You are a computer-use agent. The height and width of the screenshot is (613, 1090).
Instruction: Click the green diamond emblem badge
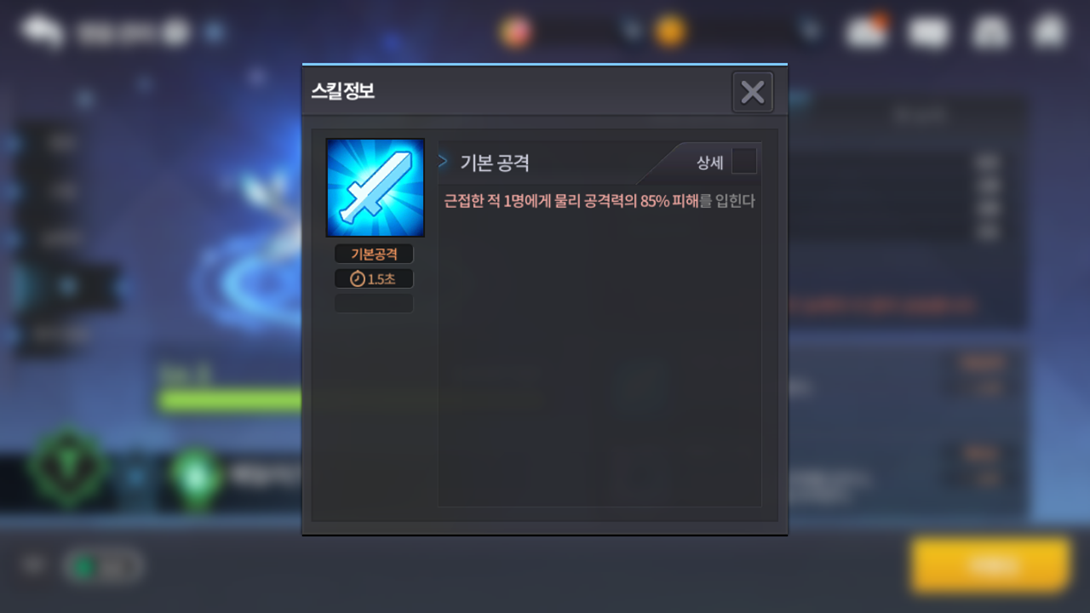[x=195, y=476]
